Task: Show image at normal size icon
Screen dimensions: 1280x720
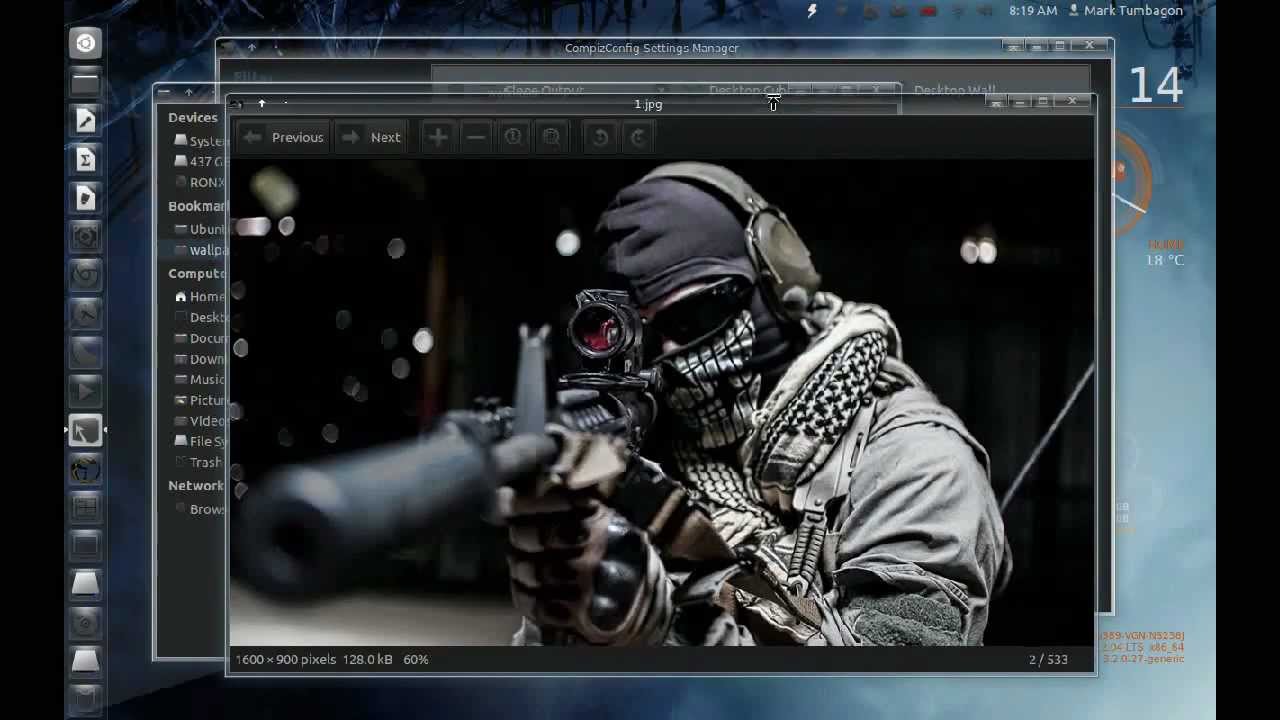Action: pos(513,137)
